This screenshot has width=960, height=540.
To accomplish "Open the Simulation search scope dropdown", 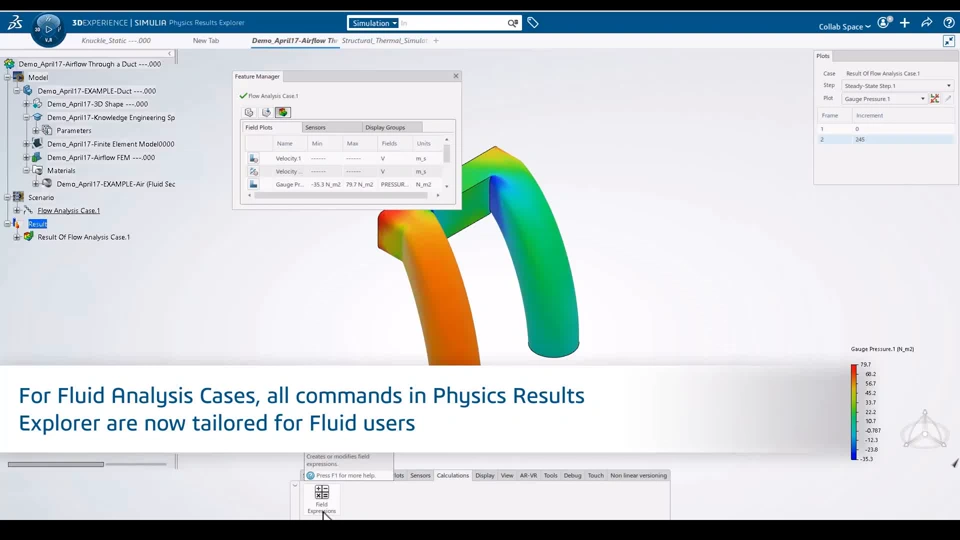I will [374, 23].
